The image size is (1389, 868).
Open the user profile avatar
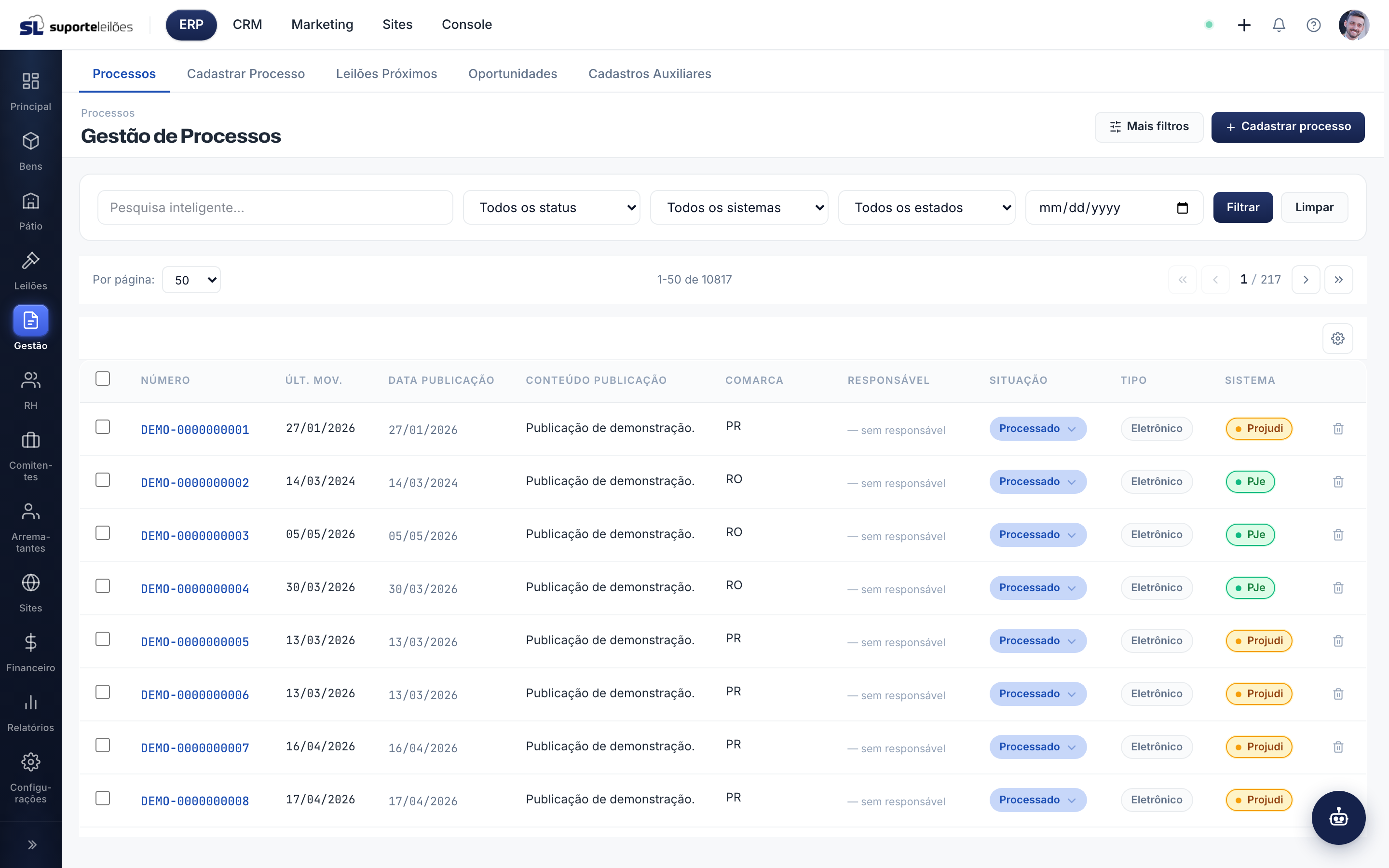click(1354, 25)
